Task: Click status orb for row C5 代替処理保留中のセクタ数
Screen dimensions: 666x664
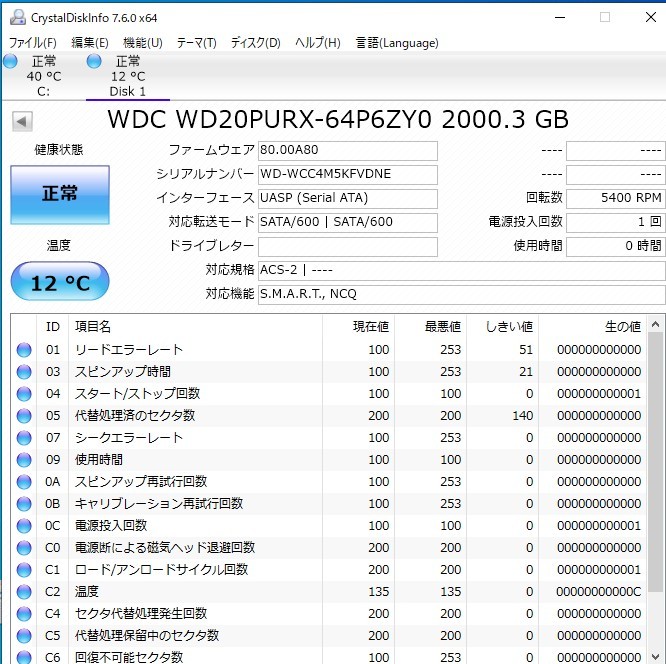Action: (24, 636)
